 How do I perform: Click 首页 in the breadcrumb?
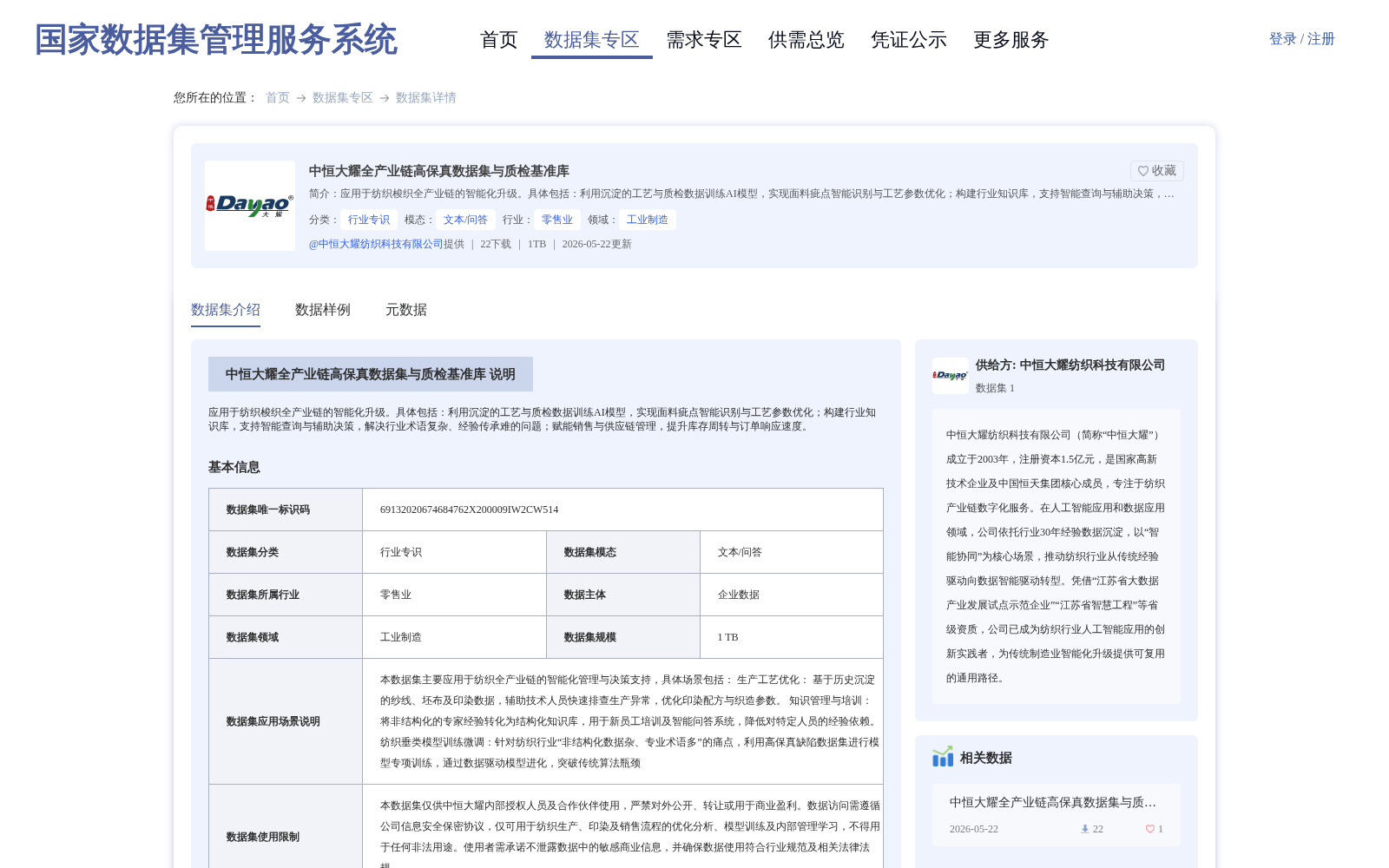pos(278,97)
